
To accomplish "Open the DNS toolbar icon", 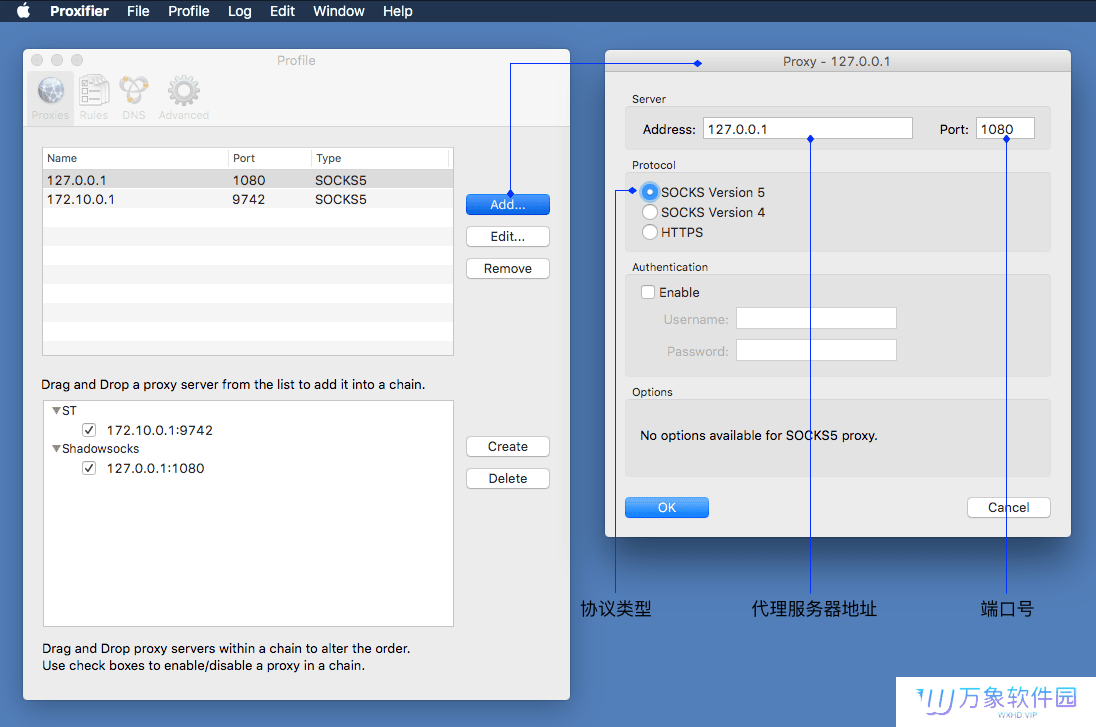I will (x=134, y=98).
